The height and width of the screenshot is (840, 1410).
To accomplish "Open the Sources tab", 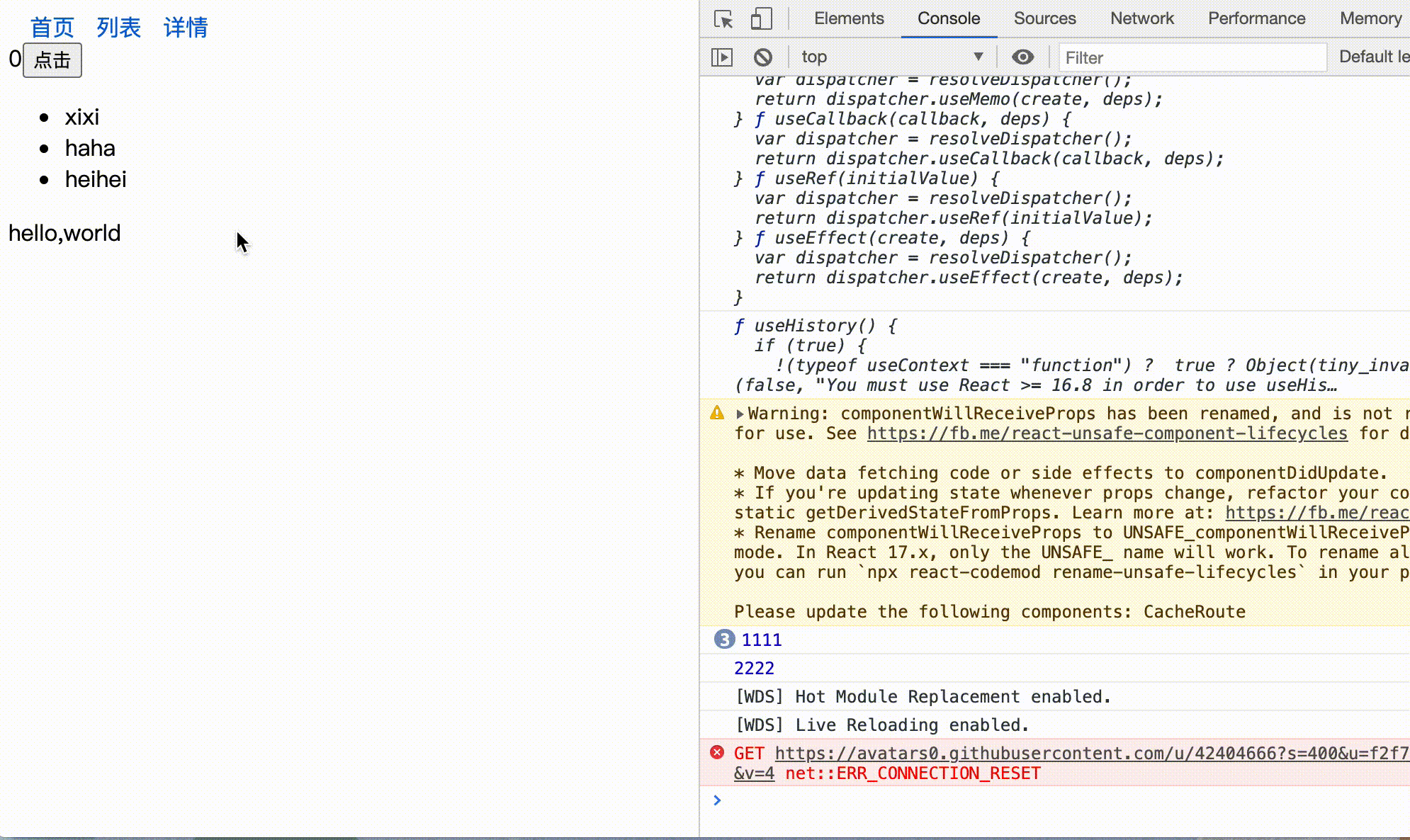I will [1044, 18].
